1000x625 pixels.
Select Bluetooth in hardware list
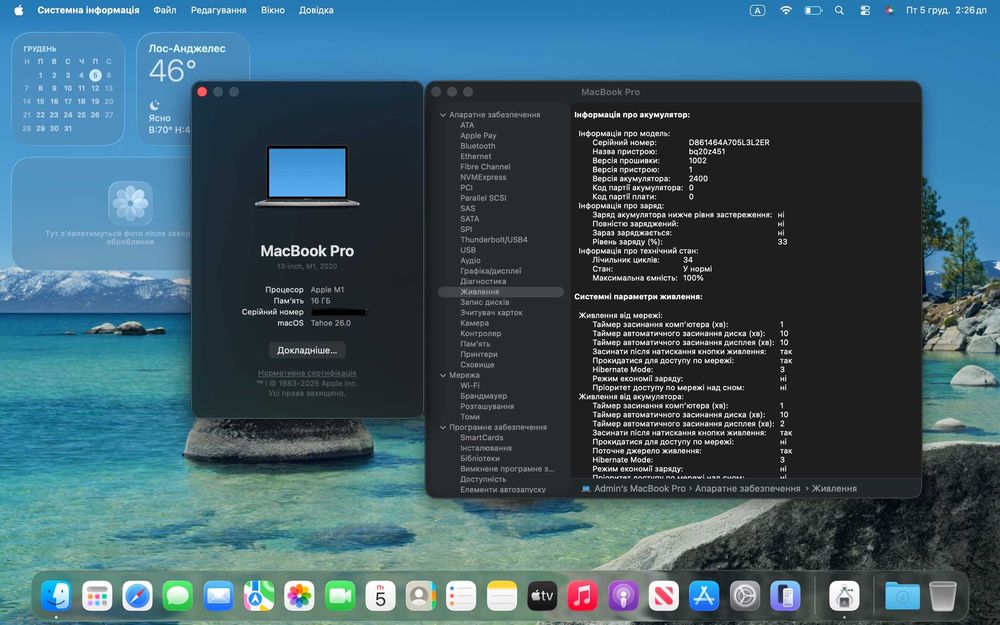(x=478, y=146)
